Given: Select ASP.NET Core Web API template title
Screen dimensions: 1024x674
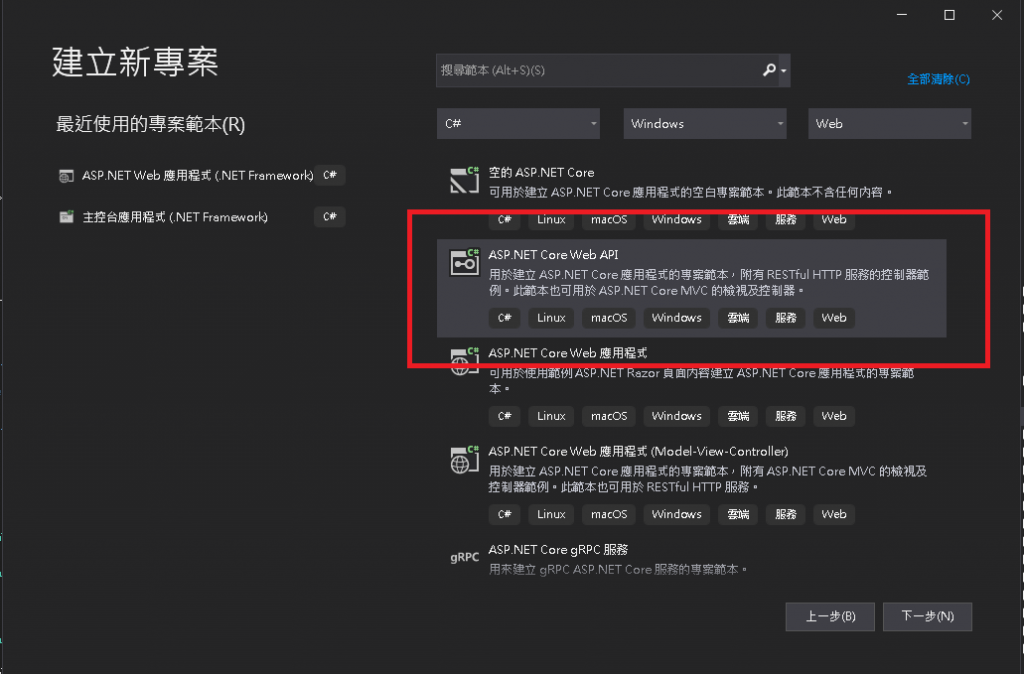Looking at the screenshot, I should (x=553, y=255).
